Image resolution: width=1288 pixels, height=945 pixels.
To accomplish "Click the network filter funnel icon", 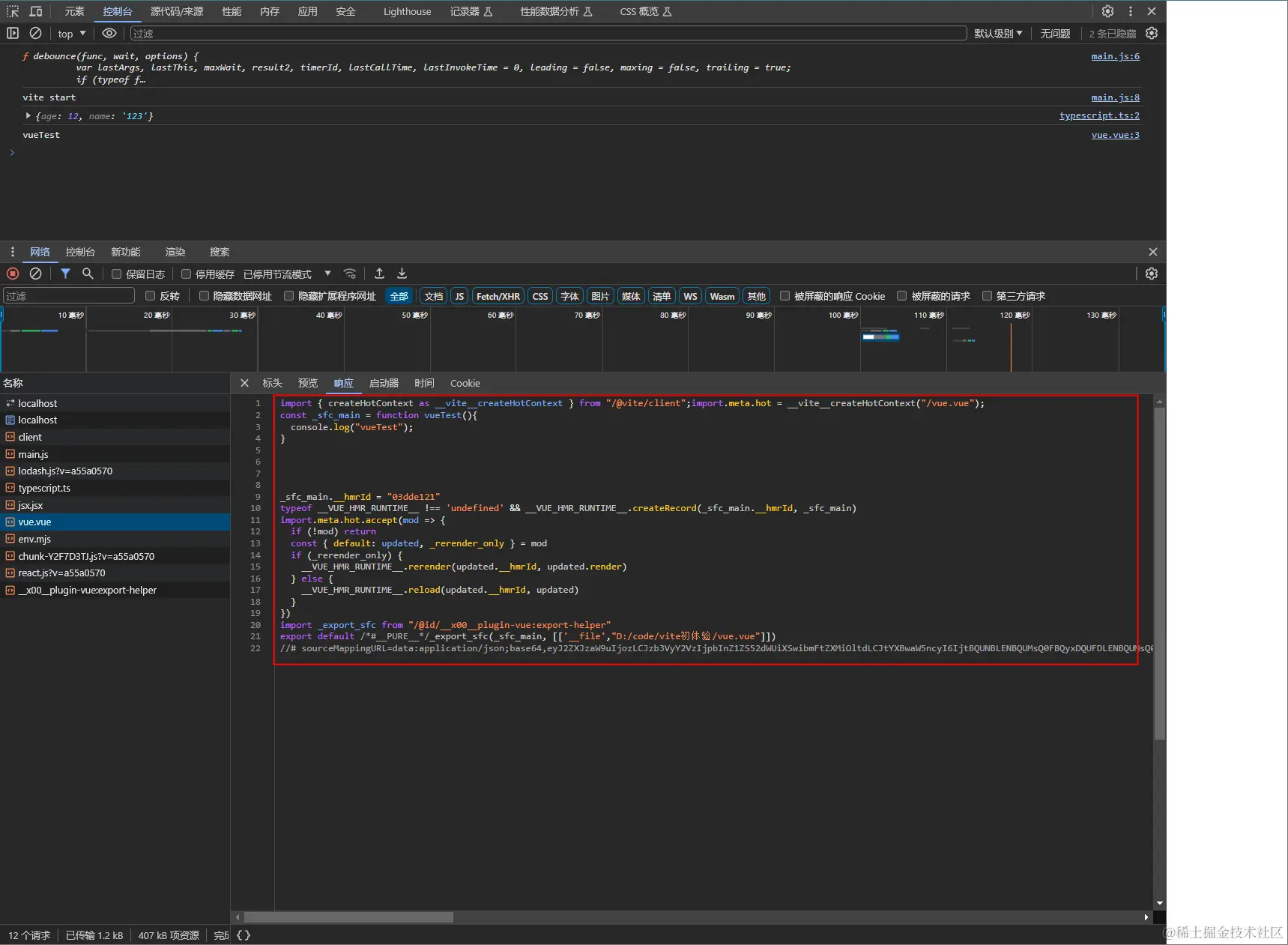I will pos(65,274).
